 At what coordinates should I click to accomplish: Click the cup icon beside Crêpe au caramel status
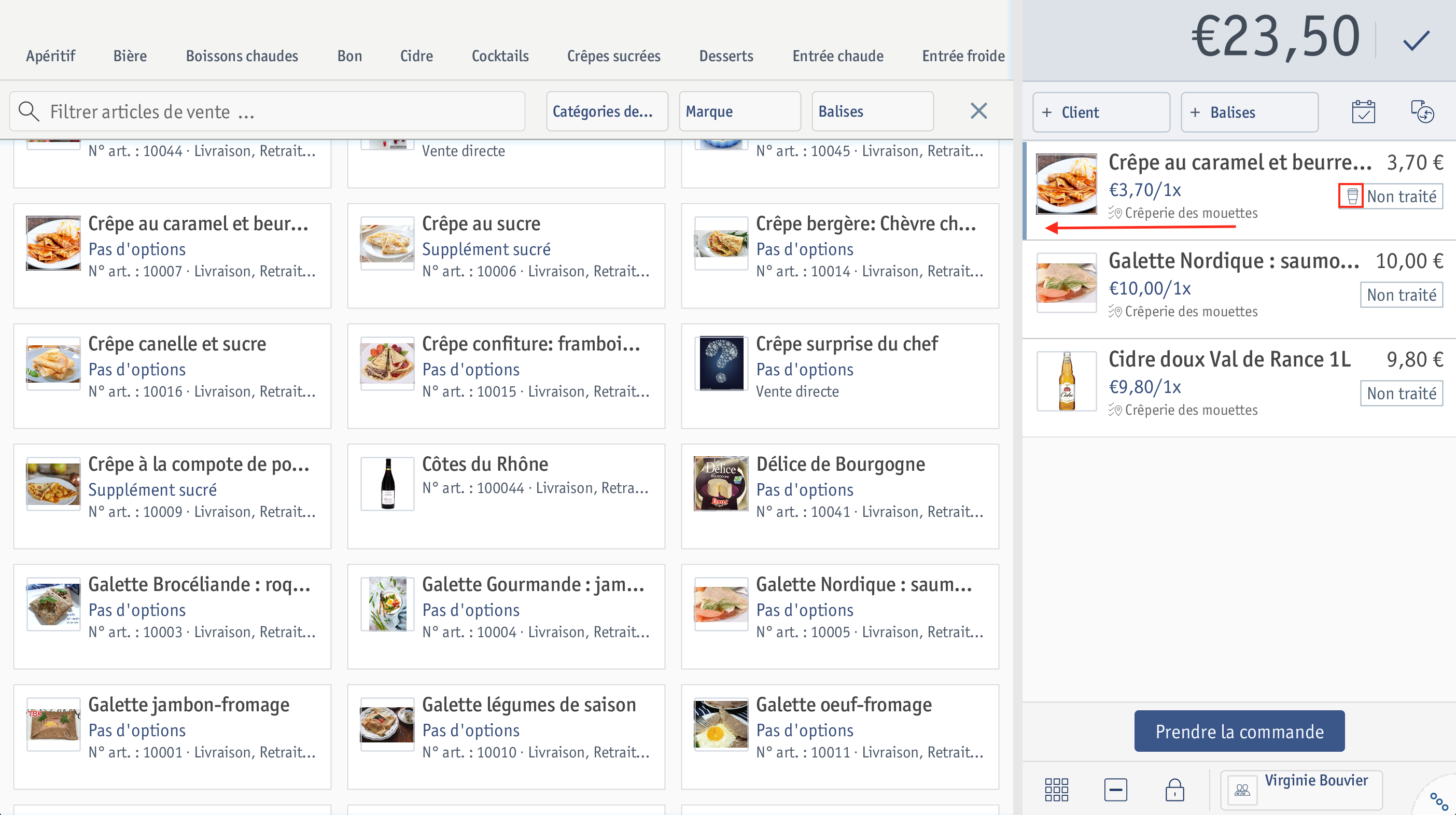pyautogui.click(x=1351, y=196)
